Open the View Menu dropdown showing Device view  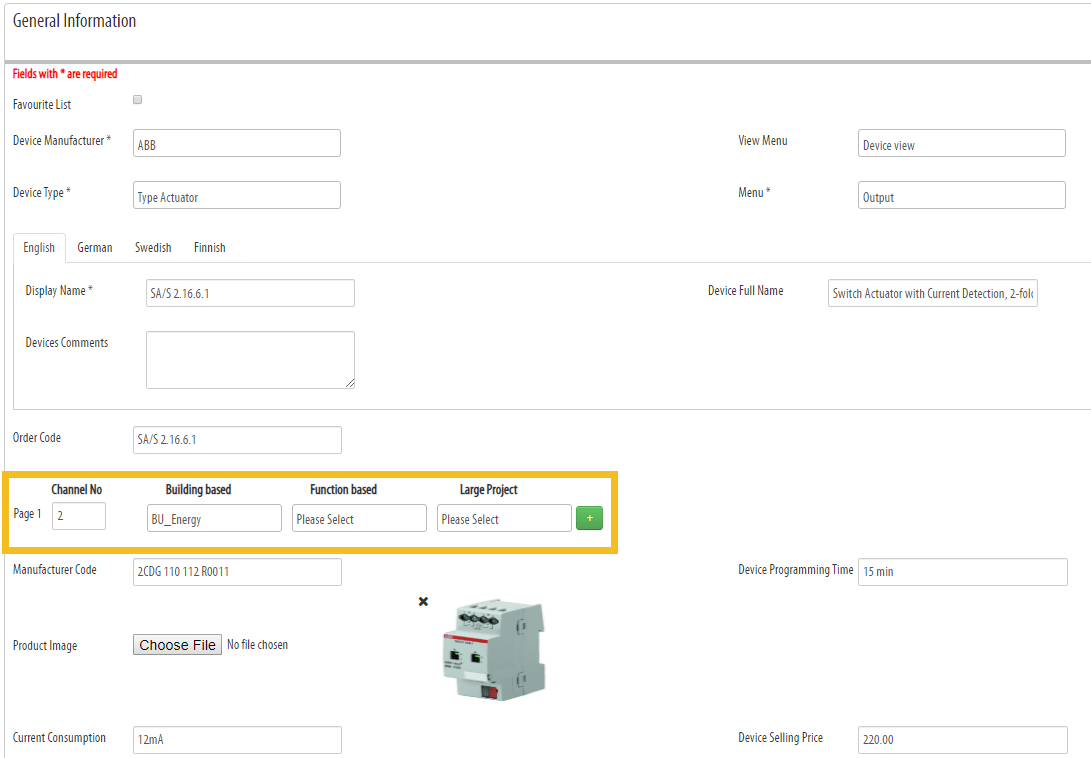click(x=962, y=143)
